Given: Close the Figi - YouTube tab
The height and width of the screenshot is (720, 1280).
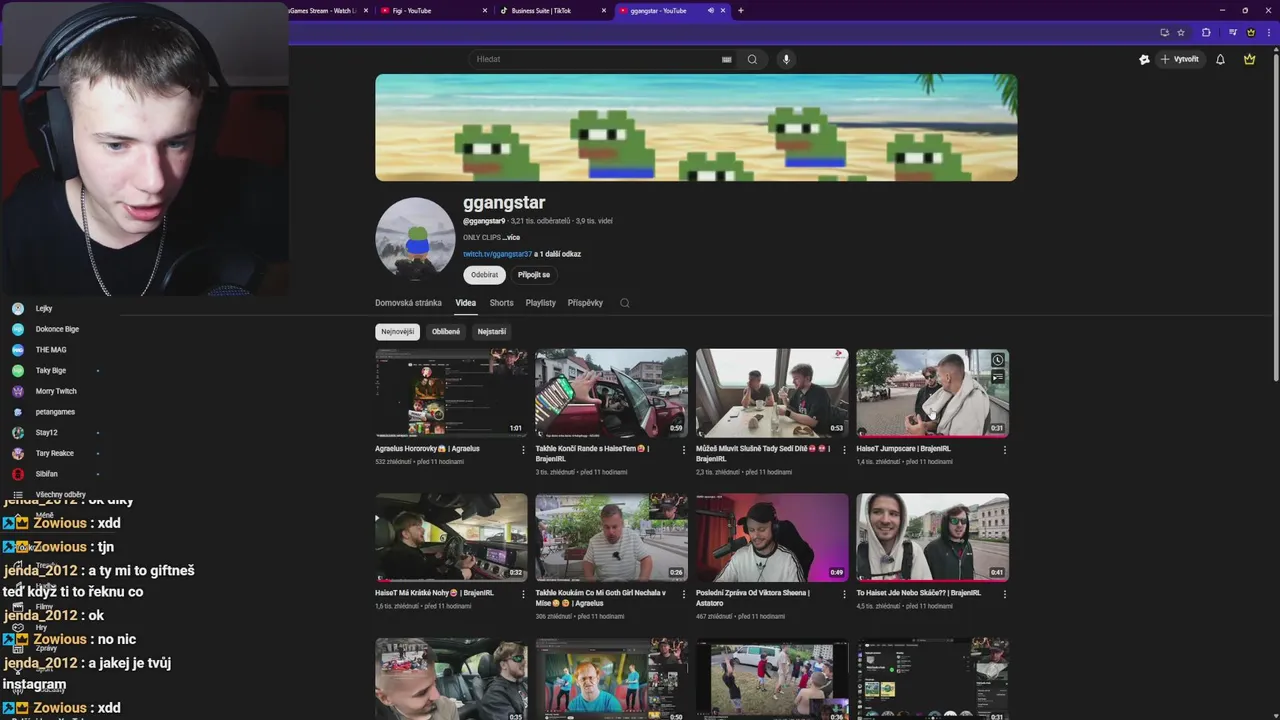Looking at the screenshot, I should 484,10.
